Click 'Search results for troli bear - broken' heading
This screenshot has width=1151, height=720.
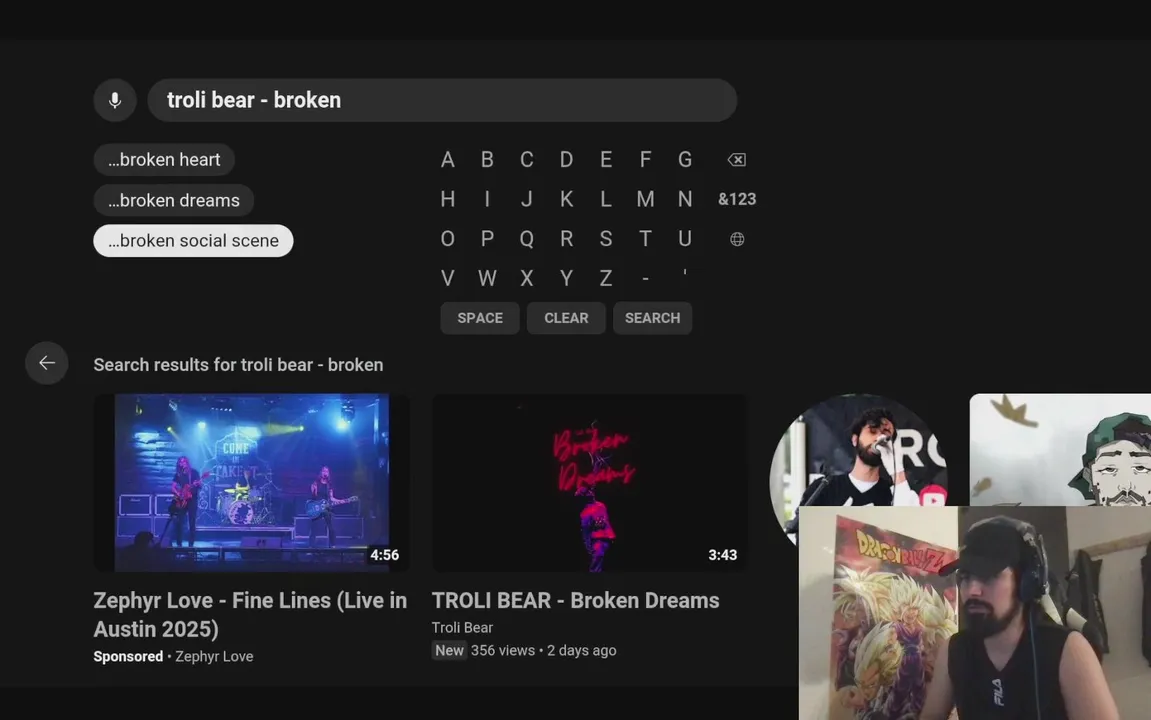(238, 365)
